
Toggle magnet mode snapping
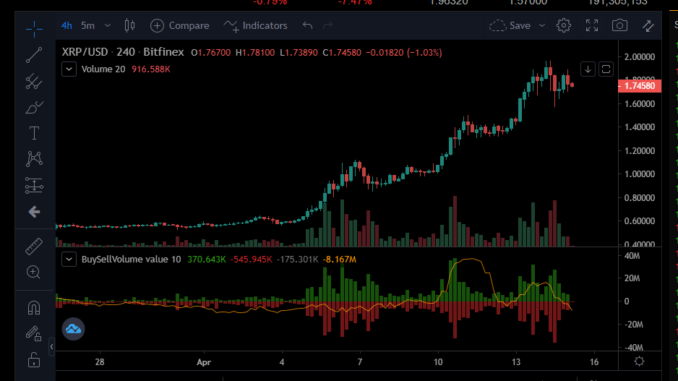[x=34, y=308]
